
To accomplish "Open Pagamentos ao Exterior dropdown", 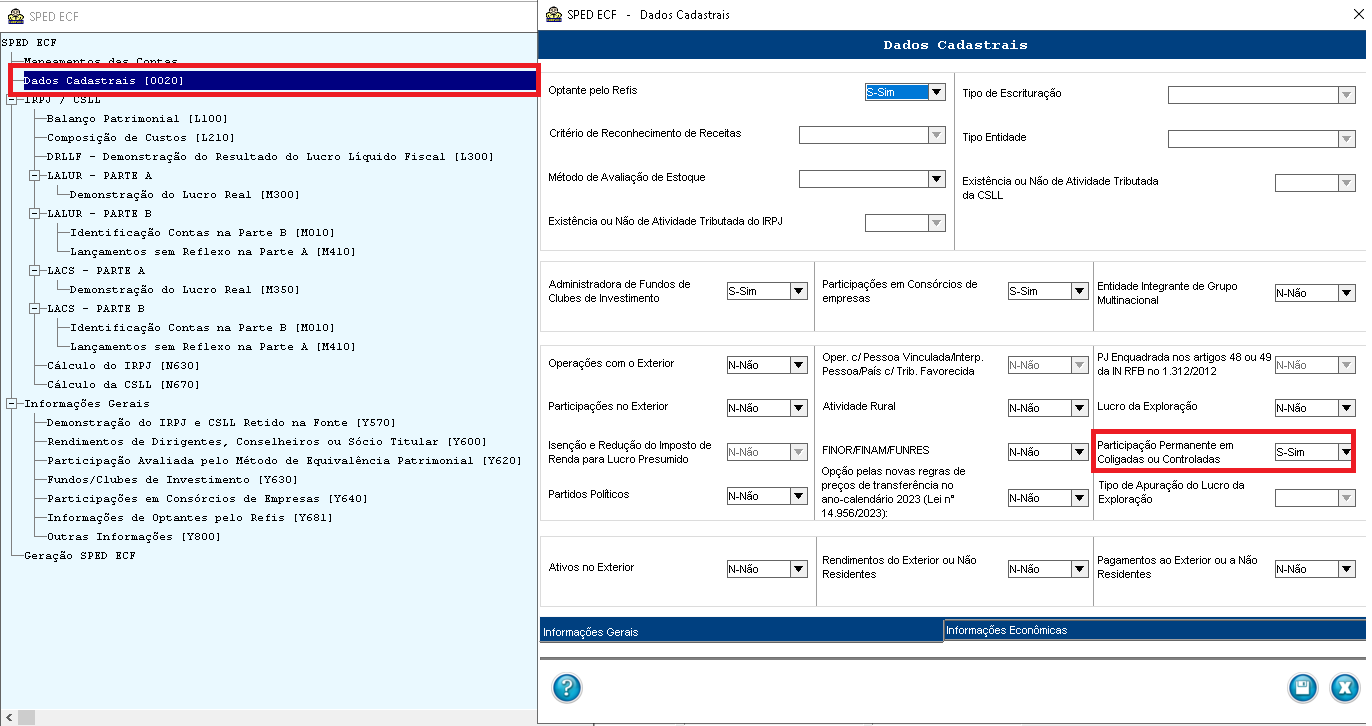I will click(x=1346, y=569).
